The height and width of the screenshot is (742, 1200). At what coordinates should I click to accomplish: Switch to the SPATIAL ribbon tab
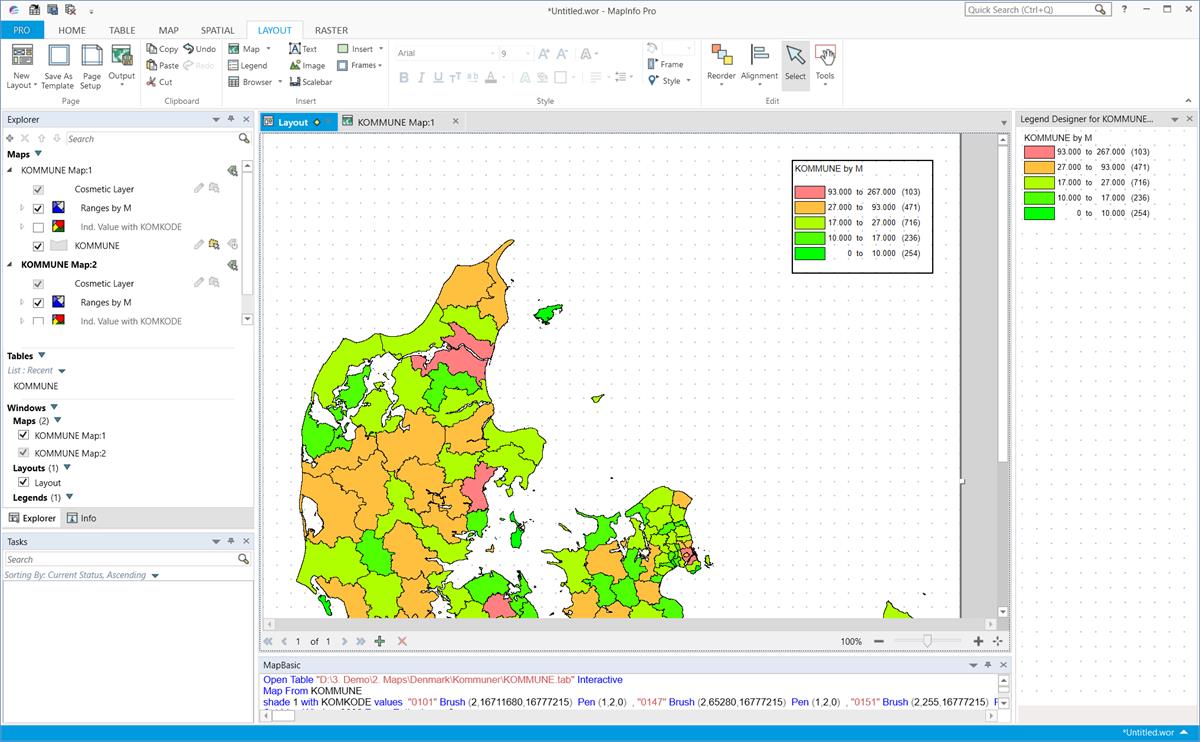click(x=216, y=31)
